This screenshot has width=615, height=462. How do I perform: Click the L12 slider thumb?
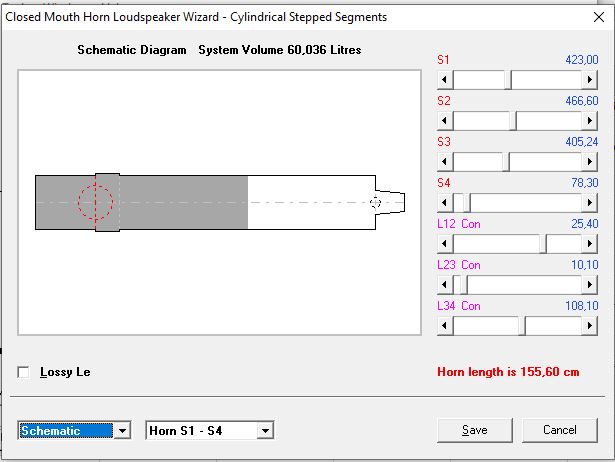click(x=543, y=244)
